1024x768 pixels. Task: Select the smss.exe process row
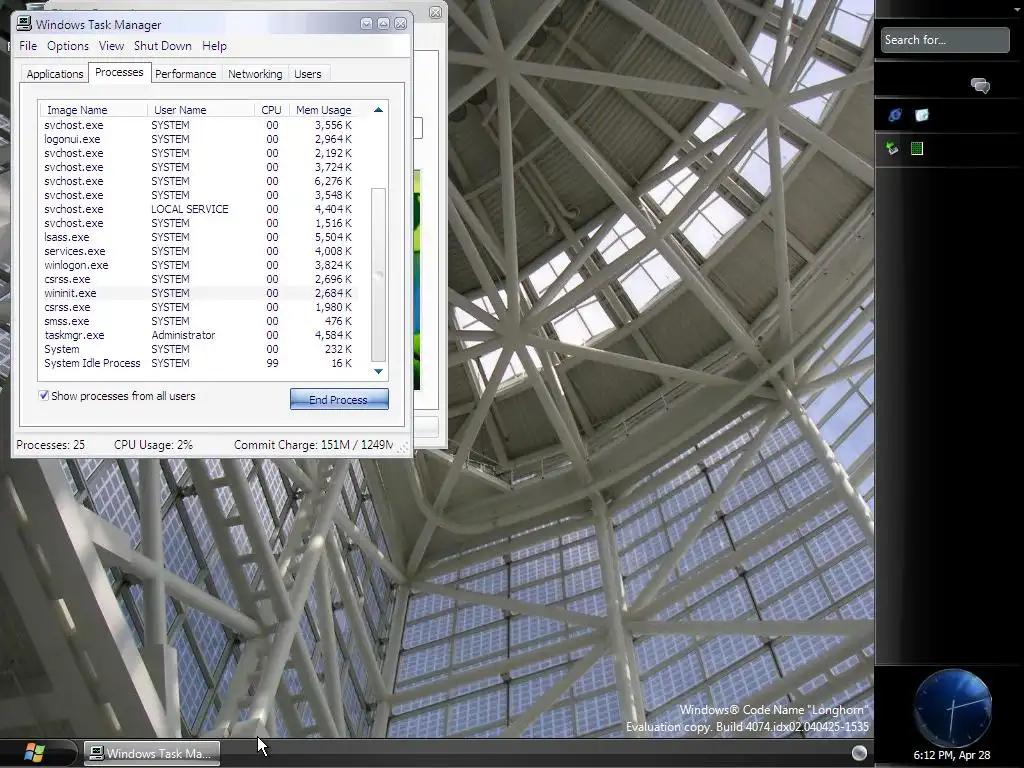[x=198, y=321]
